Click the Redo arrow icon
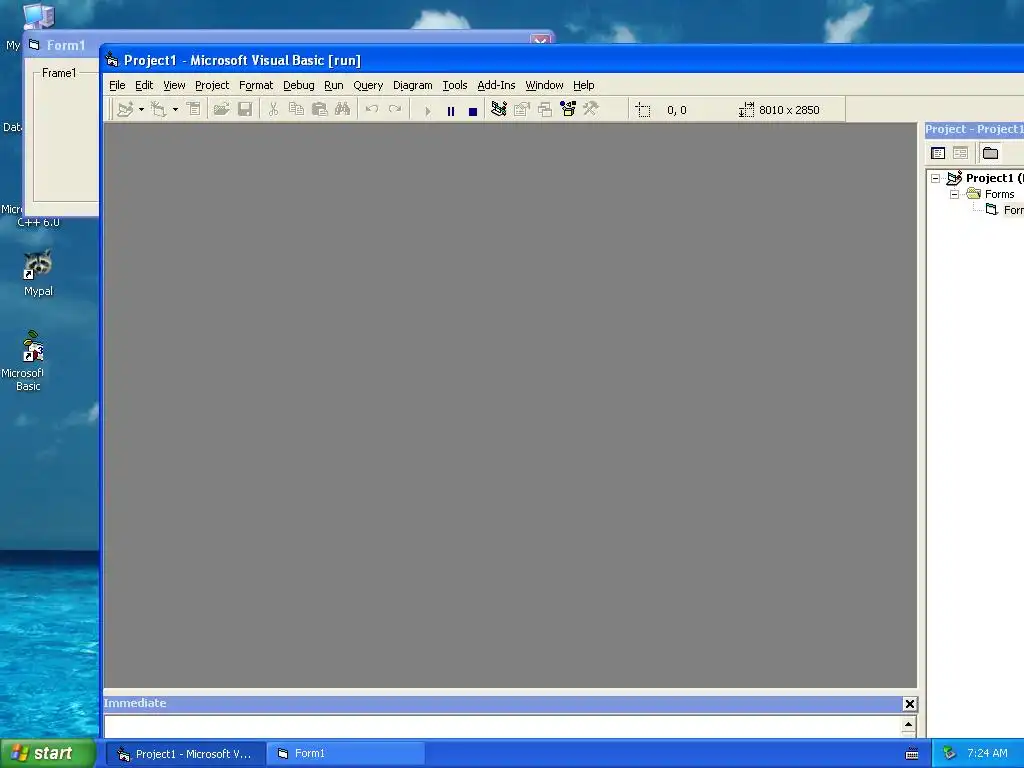1024x768 pixels. (394, 110)
